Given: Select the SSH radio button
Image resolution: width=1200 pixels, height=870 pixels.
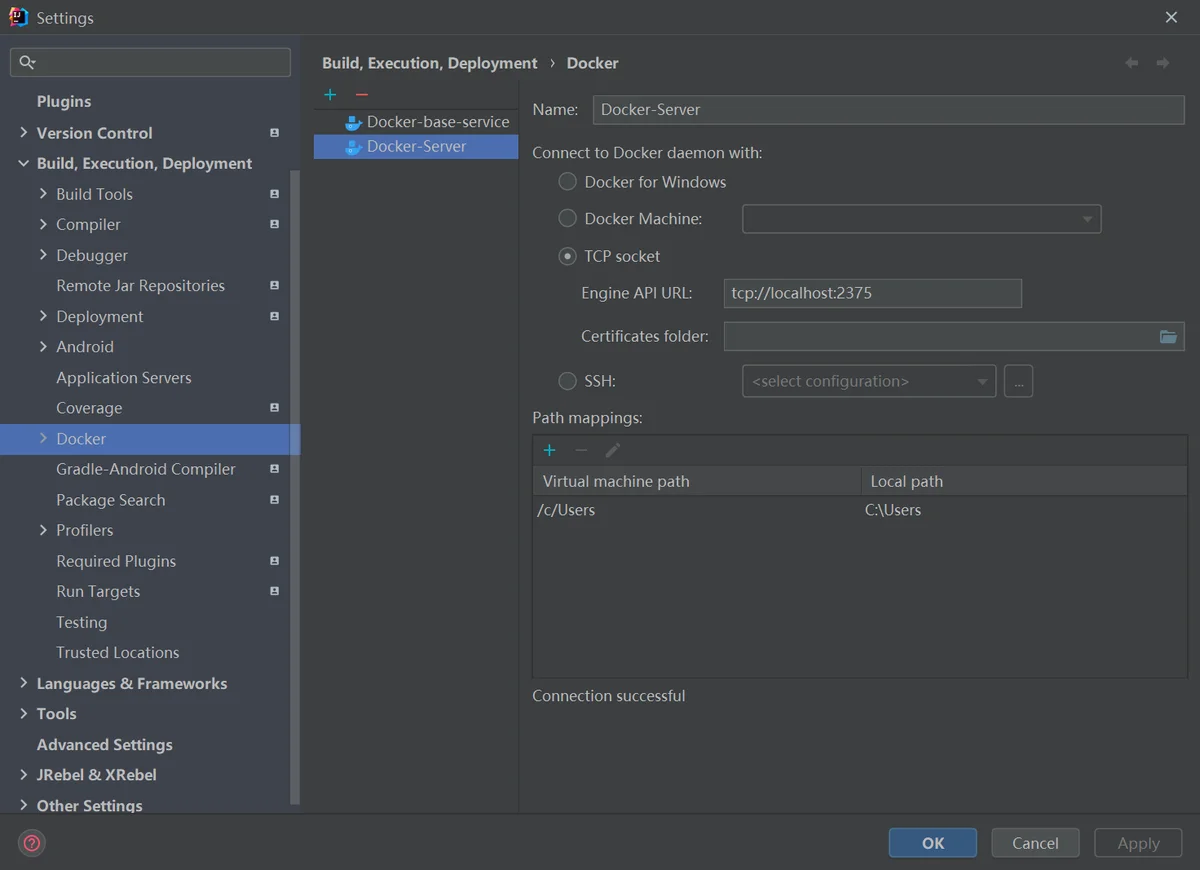Looking at the screenshot, I should point(567,381).
